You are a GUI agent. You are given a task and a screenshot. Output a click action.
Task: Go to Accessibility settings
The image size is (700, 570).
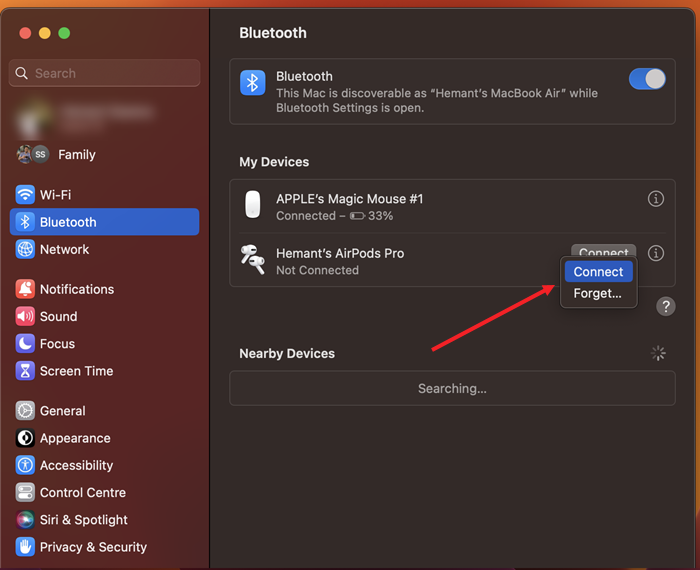(x=76, y=465)
